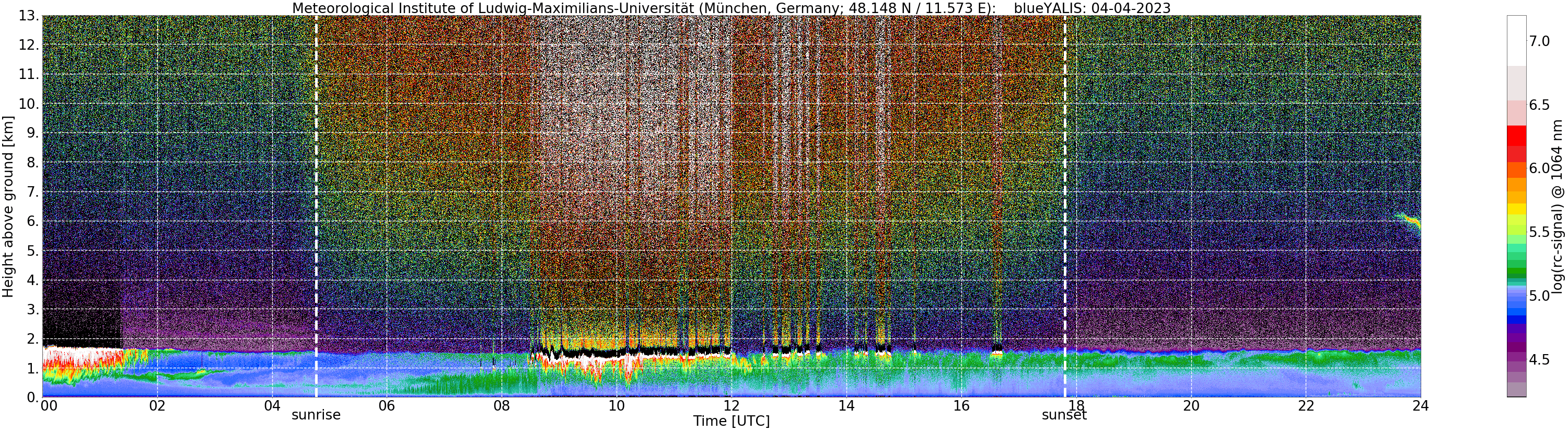Click the height axis tick label 9.

[32, 133]
